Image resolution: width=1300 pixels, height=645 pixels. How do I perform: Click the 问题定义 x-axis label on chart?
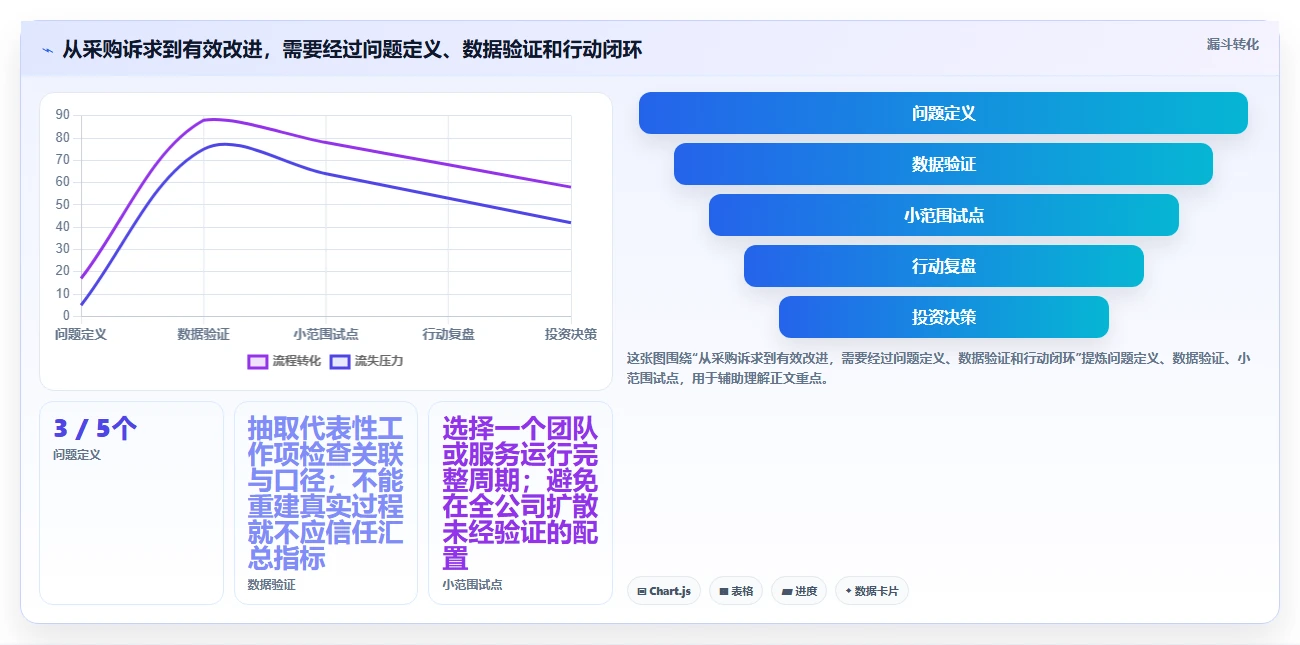coord(81,334)
